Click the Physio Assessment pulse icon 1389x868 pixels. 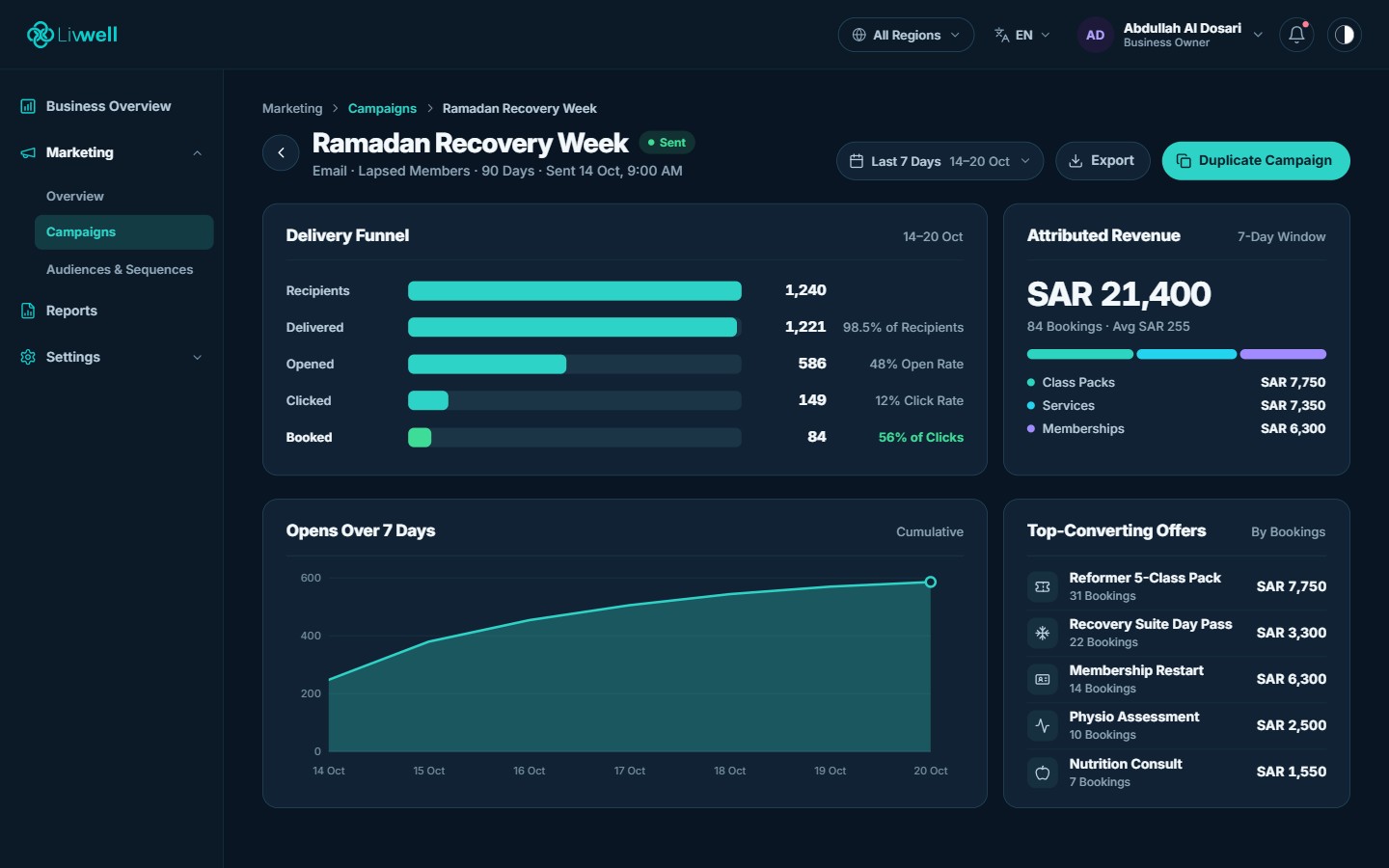pos(1043,725)
